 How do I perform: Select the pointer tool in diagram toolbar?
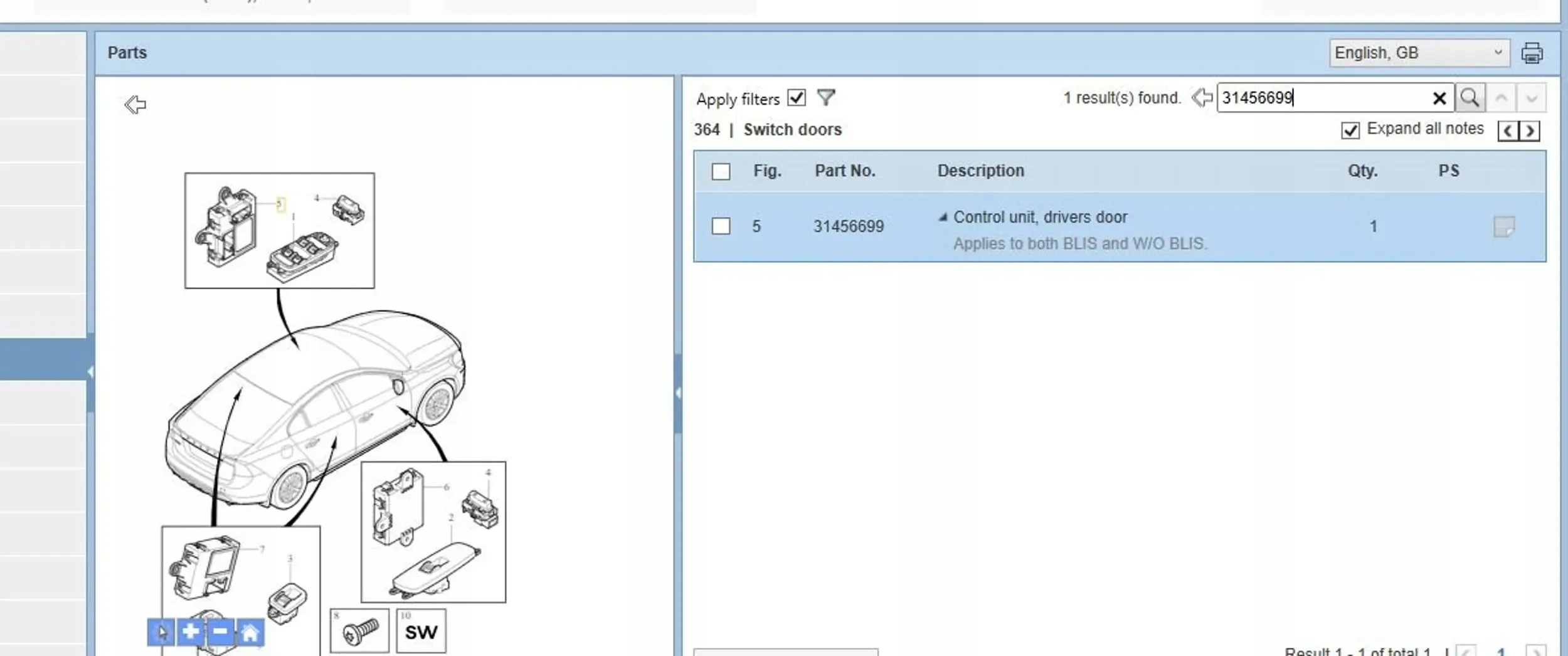coord(161,632)
